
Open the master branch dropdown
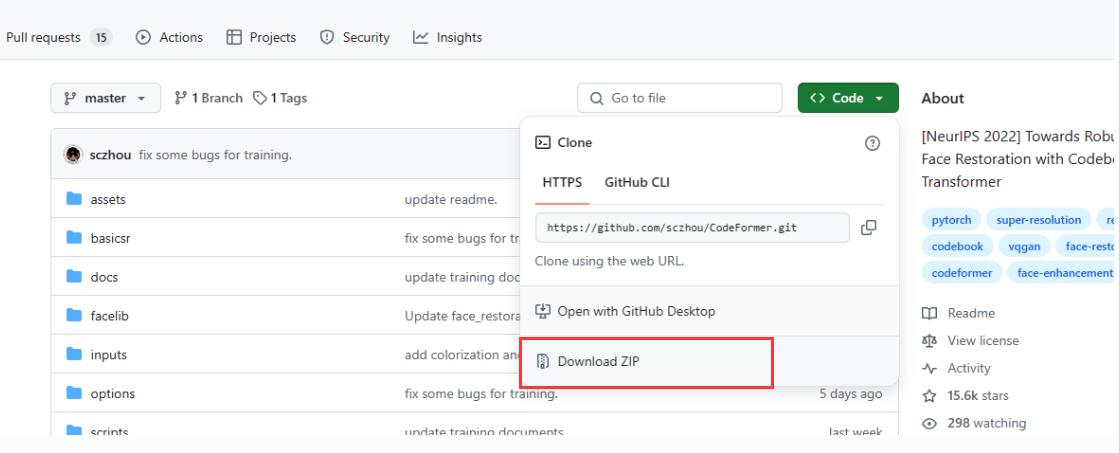[x=106, y=98]
